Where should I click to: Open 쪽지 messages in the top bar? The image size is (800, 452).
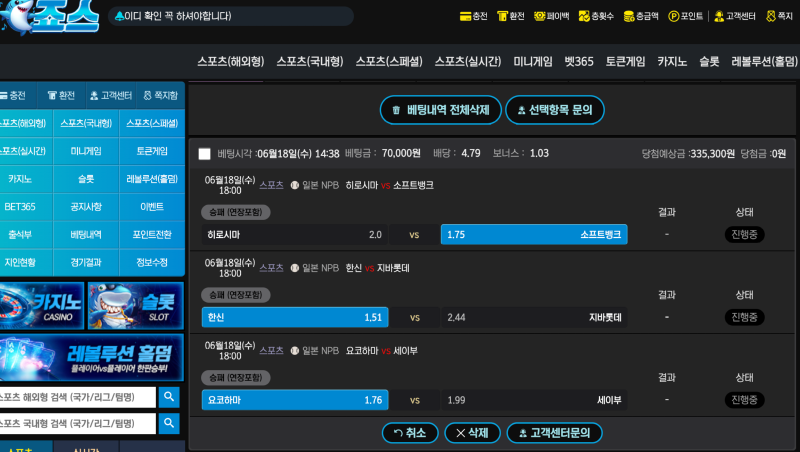(770, 16)
